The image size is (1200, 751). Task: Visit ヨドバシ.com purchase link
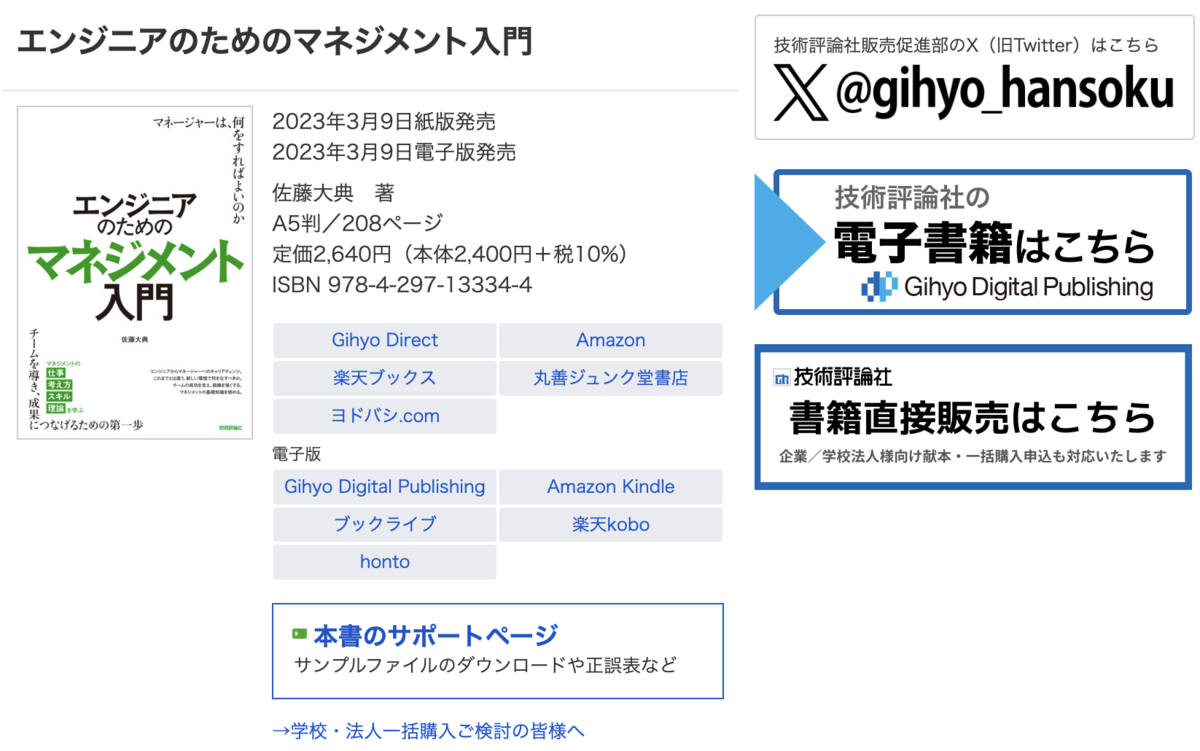coord(385,416)
